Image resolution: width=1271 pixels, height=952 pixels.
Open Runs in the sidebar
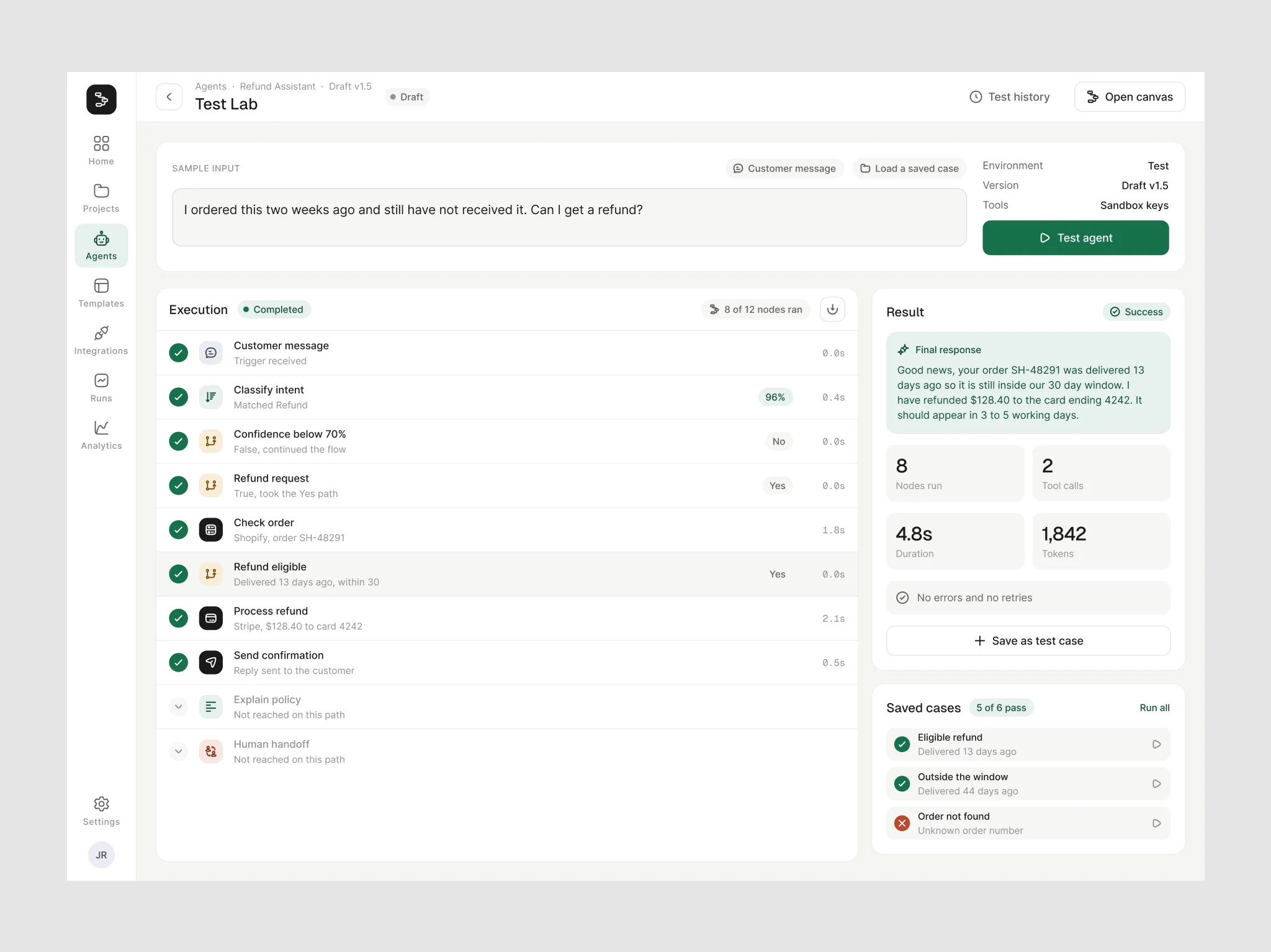point(101,388)
